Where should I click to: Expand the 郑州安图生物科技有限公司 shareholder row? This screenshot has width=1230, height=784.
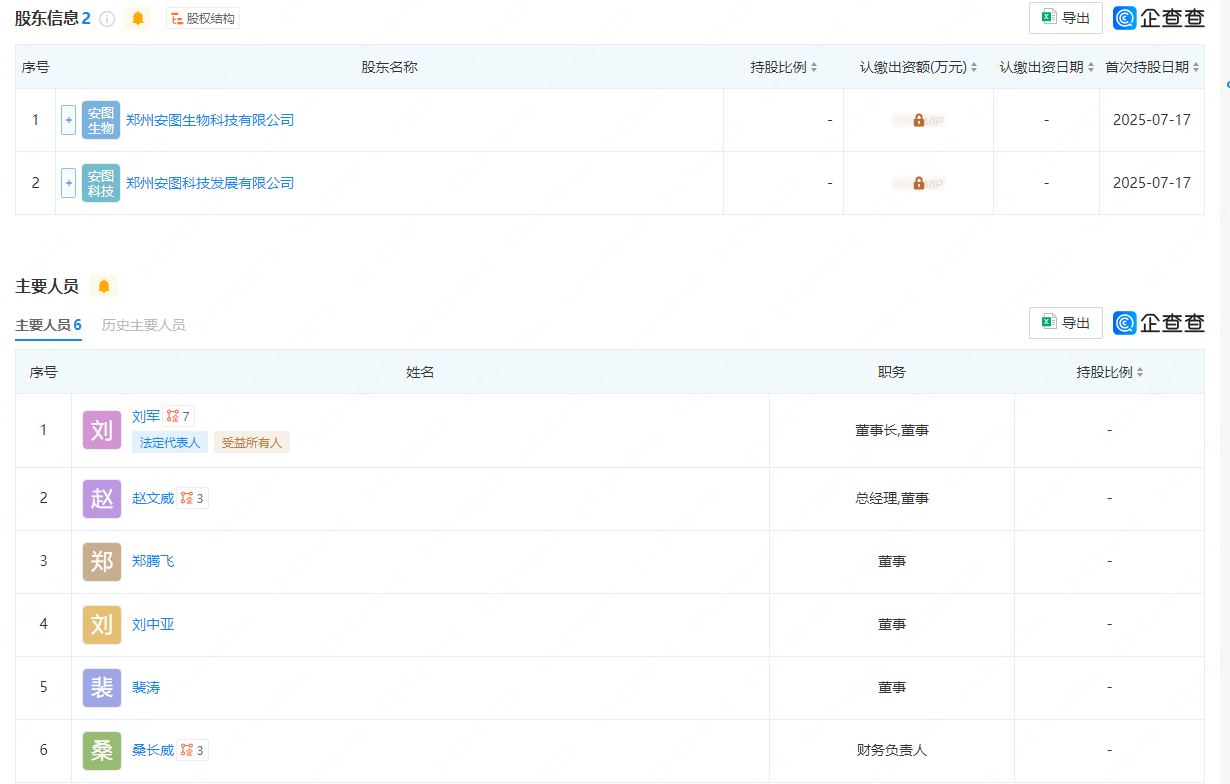pyautogui.click(x=68, y=120)
